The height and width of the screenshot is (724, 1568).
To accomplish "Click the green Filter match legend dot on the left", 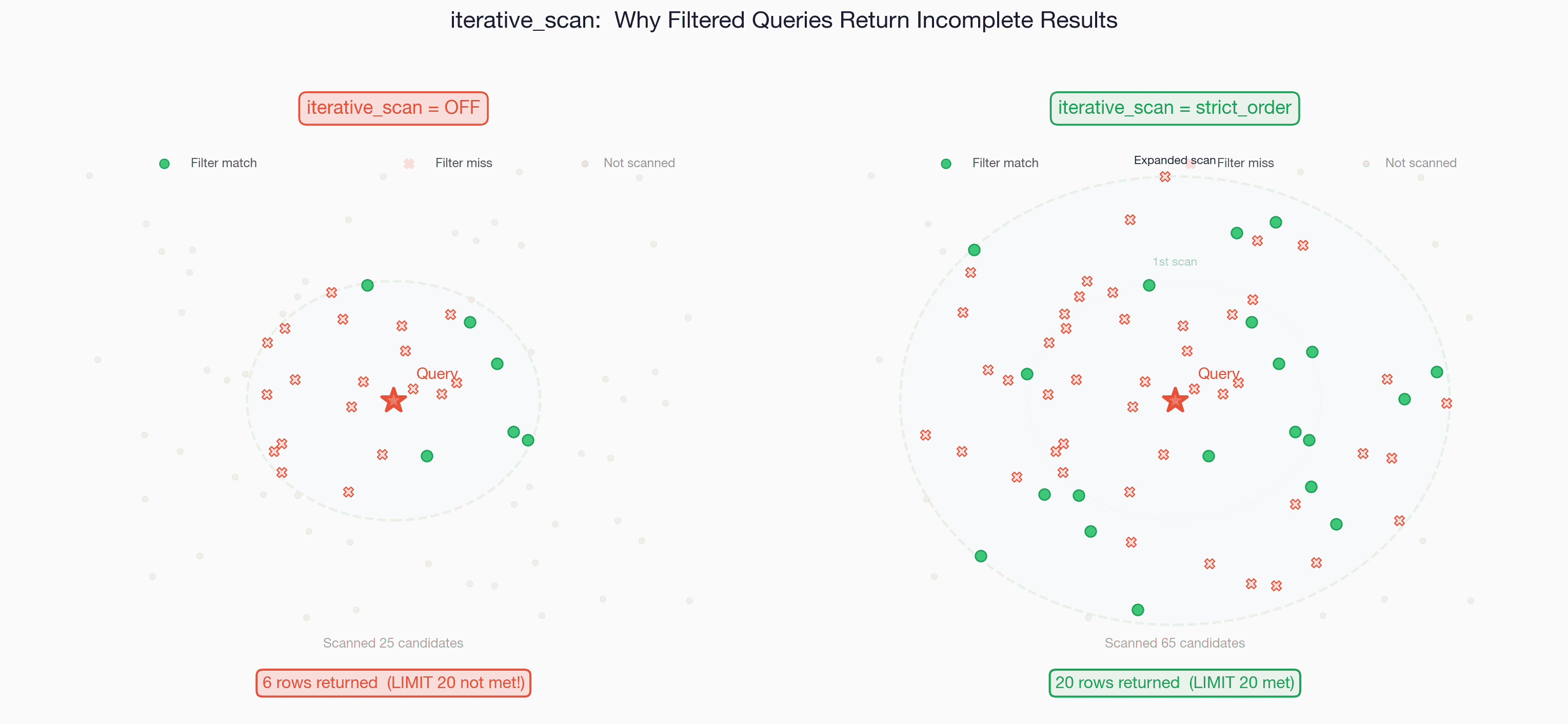I will pos(164,164).
